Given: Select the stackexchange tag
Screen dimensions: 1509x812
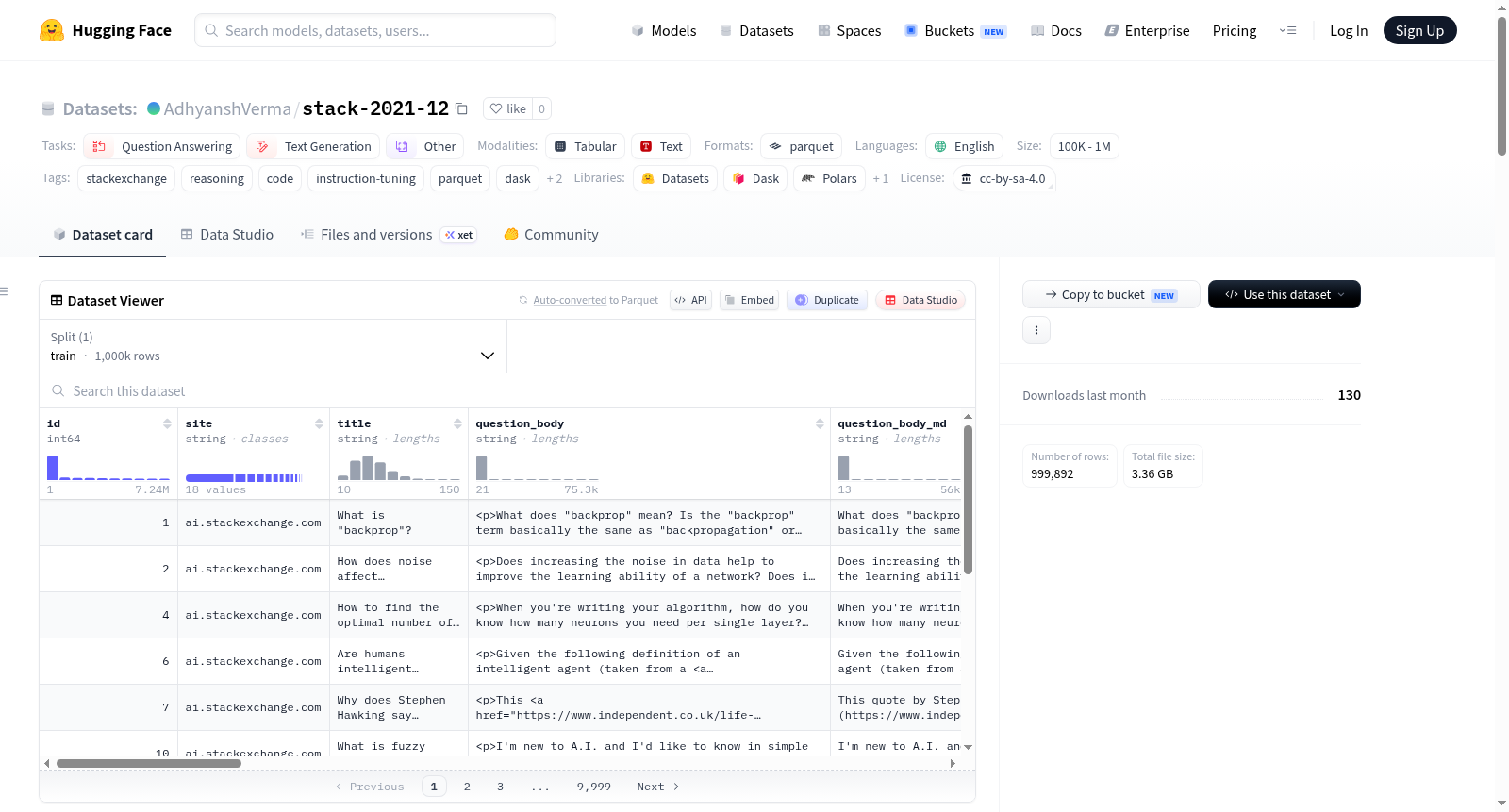Looking at the screenshot, I should (x=126, y=178).
